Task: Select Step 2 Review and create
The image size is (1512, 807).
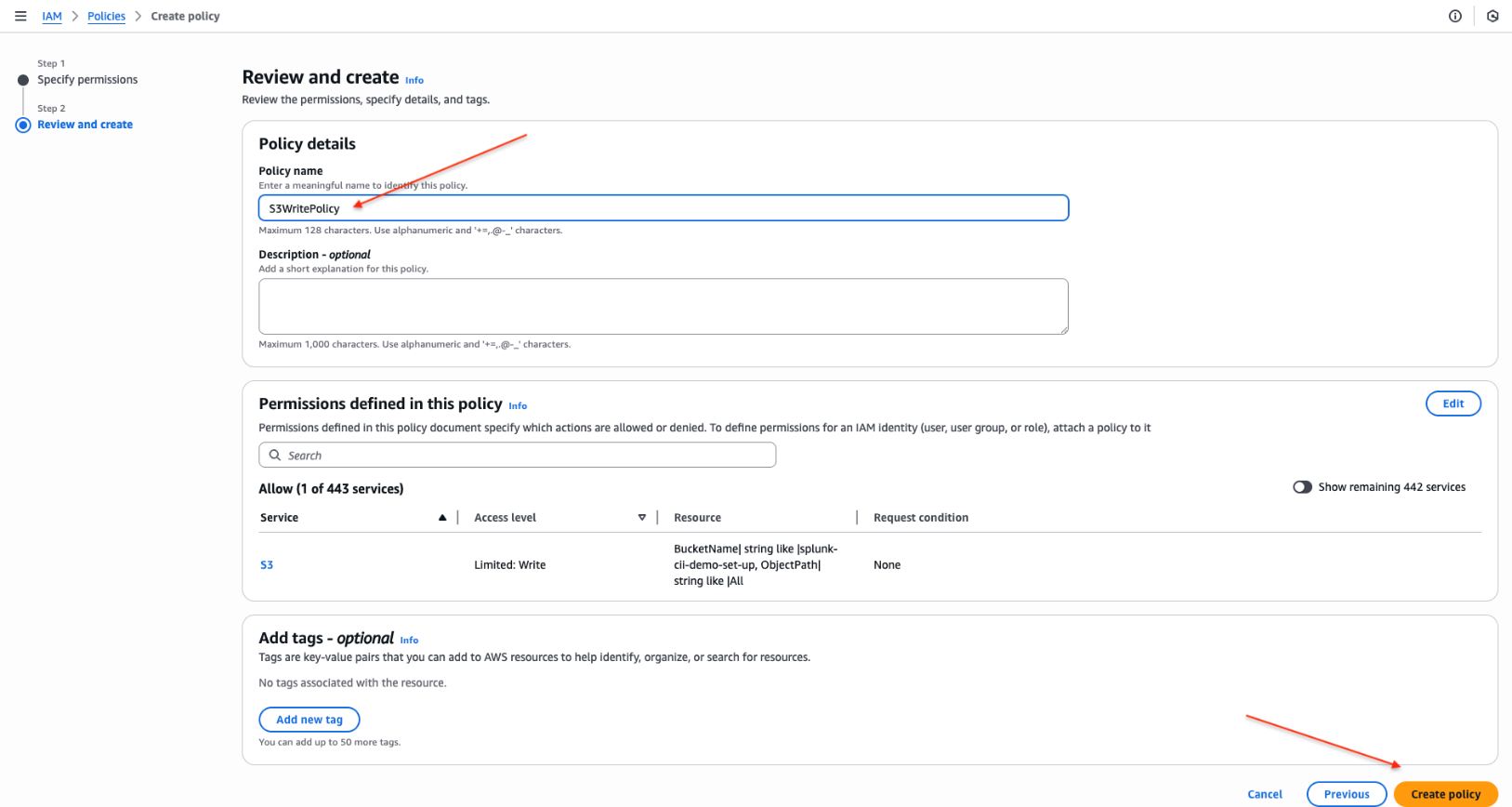Action: [85, 125]
